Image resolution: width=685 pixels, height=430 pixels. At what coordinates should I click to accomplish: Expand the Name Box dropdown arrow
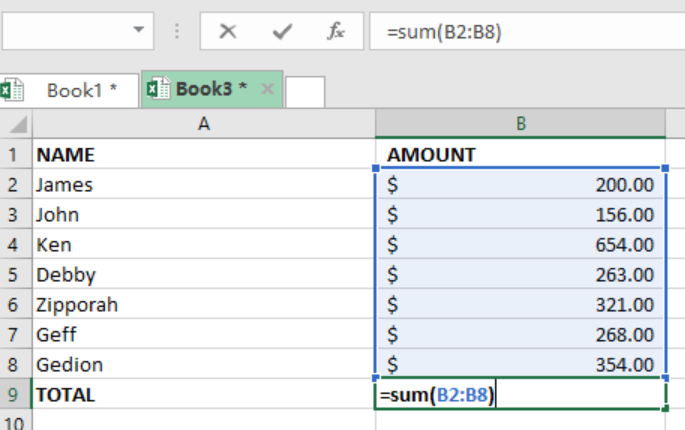point(138,30)
